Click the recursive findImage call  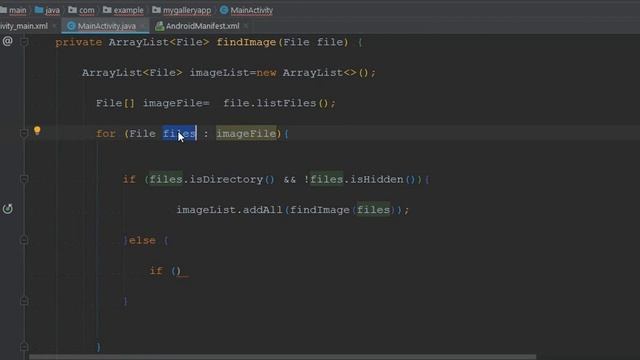click(320, 210)
